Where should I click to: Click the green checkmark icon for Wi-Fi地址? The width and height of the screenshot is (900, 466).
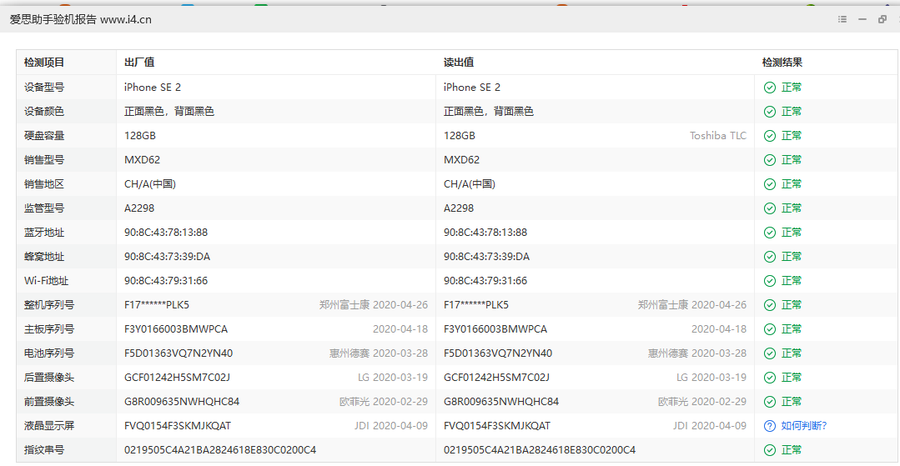(x=769, y=281)
